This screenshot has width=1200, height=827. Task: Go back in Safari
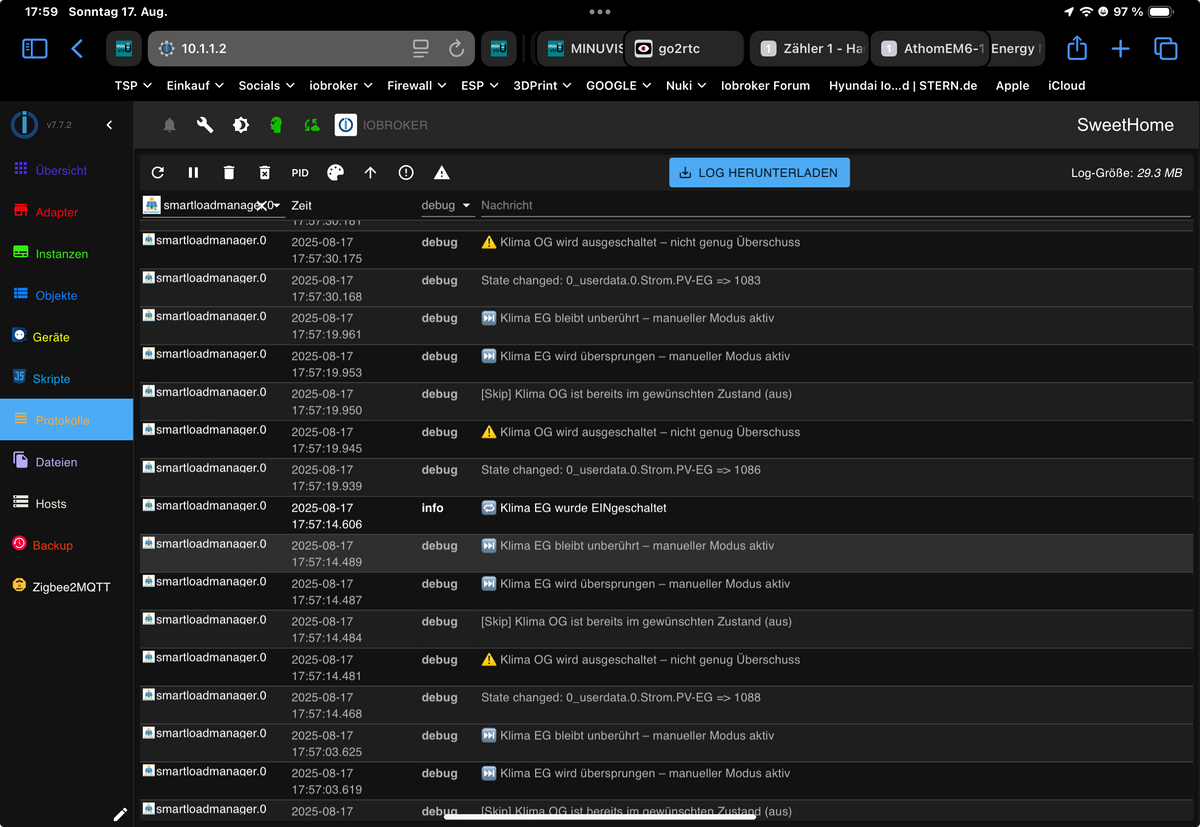tap(78, 48)
